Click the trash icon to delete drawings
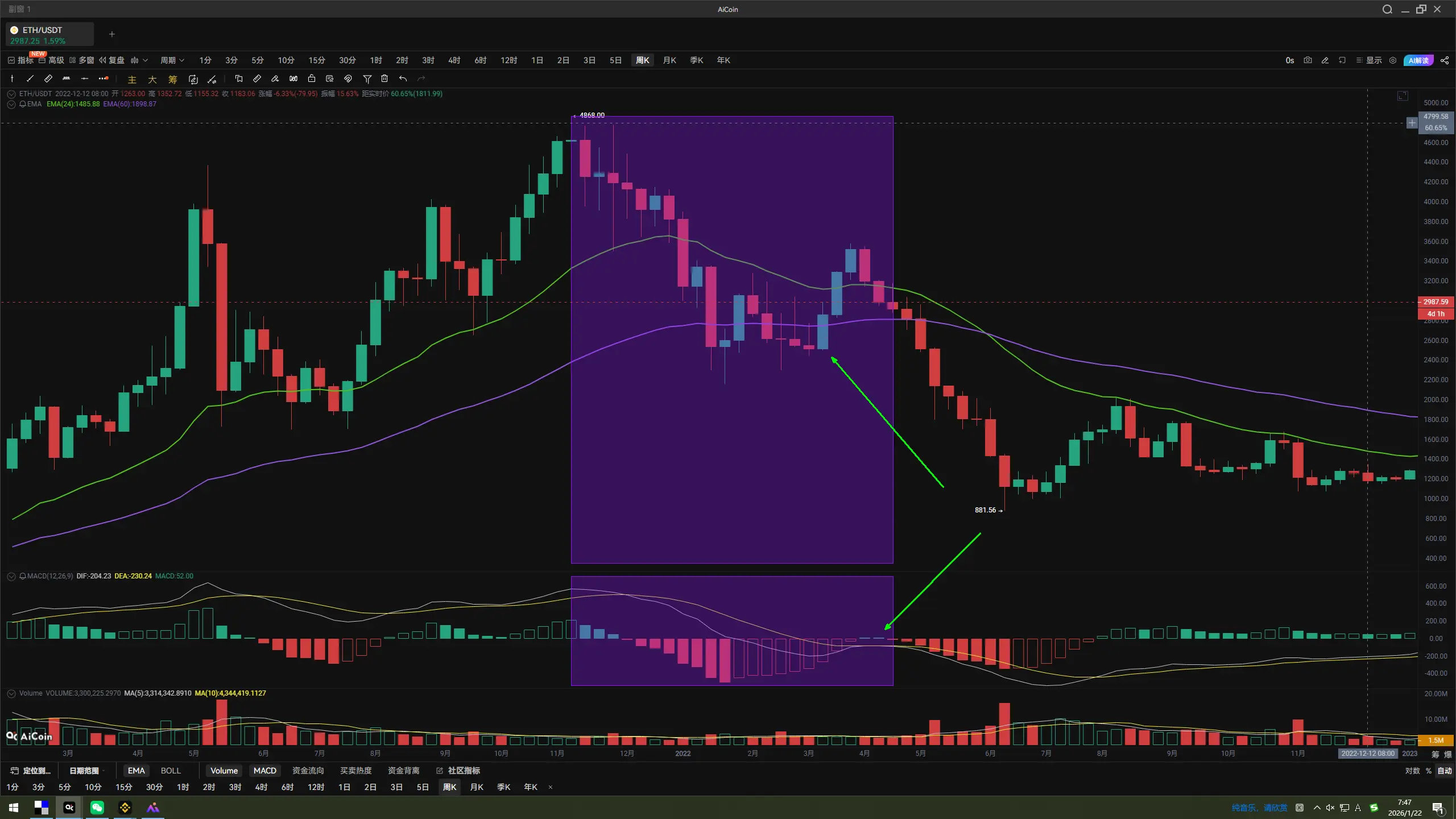 (x=384, y=79)
